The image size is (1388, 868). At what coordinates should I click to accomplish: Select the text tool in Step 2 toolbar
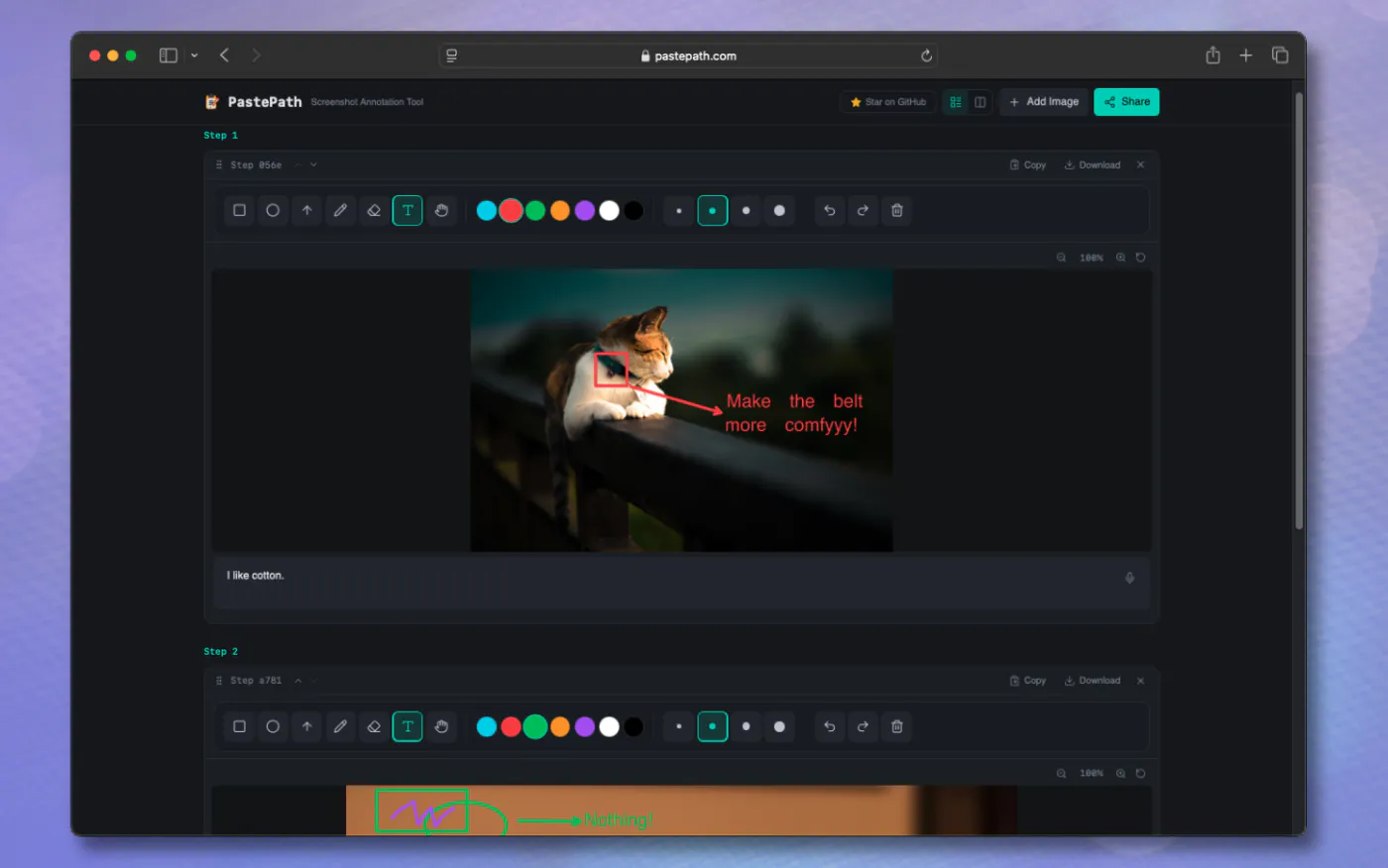click(x=407, y=726)
